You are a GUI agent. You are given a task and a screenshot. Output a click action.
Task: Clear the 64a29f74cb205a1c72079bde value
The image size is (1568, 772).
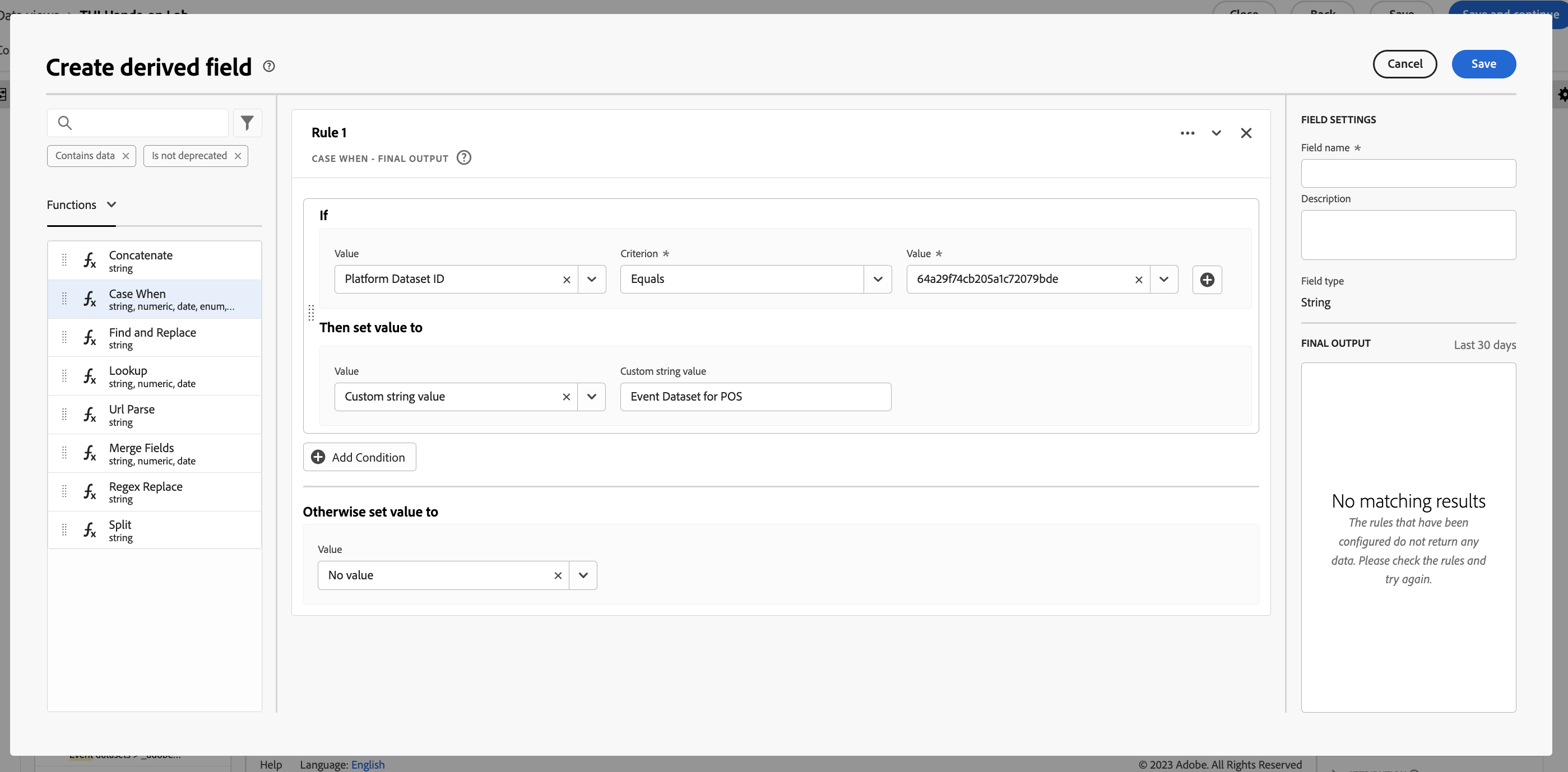coord(1138,280)
